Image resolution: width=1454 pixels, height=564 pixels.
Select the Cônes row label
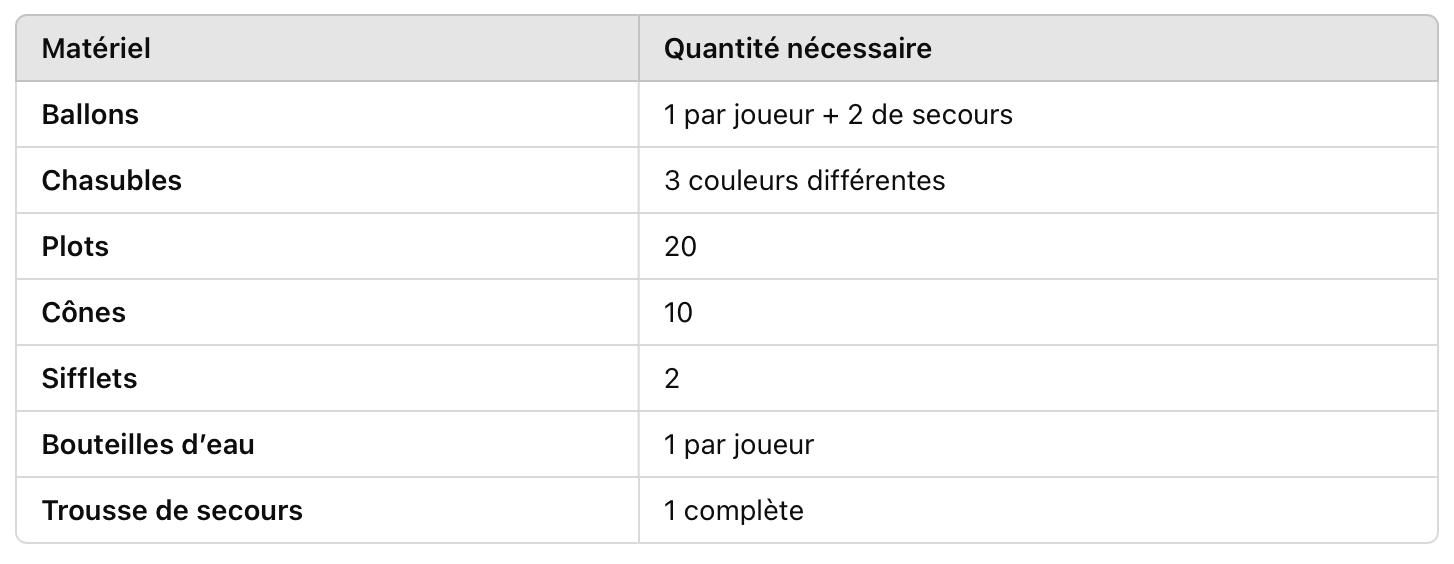click(84, 313)
